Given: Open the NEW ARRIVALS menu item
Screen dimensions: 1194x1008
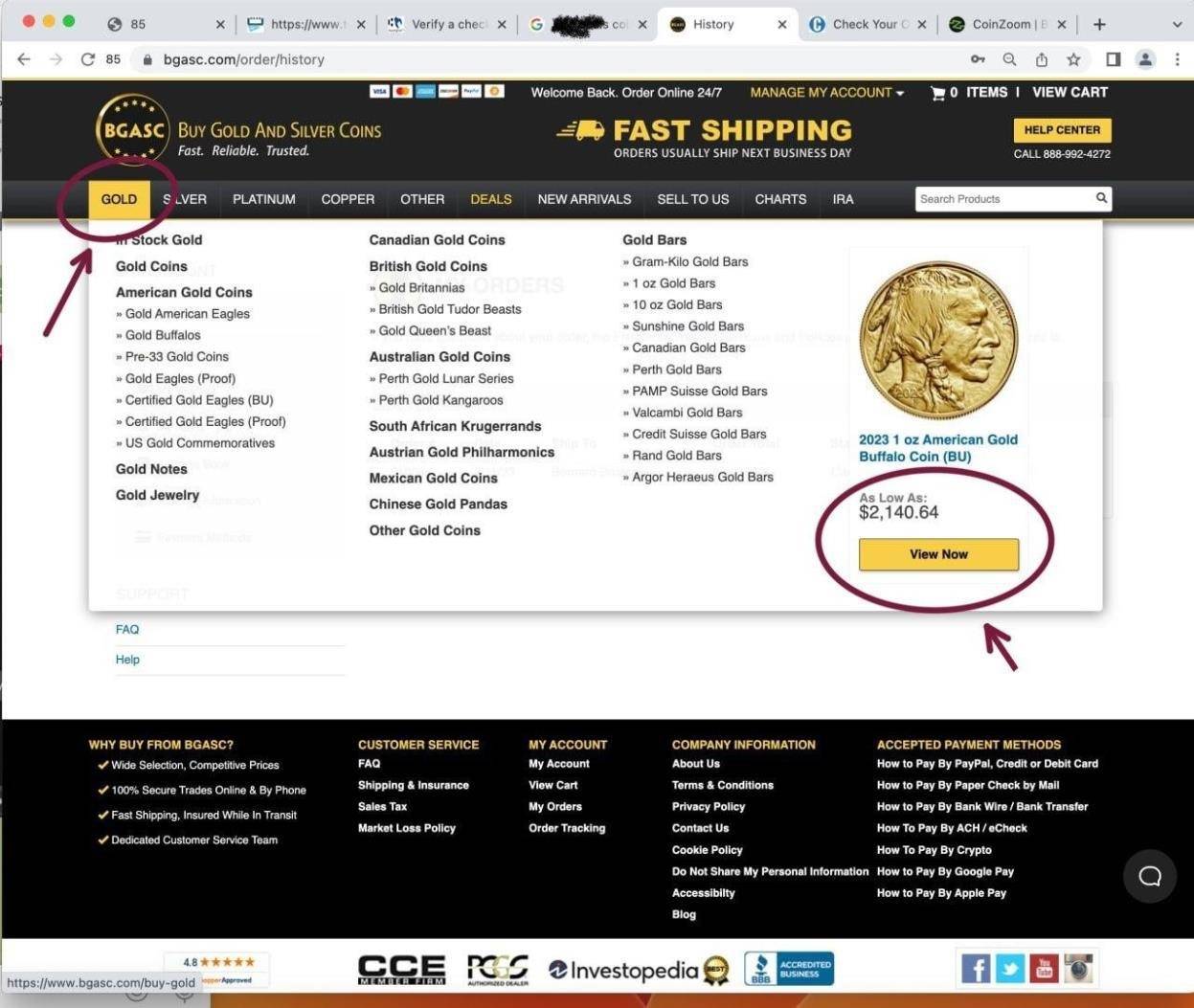Looking at the screenshot, I should click(584, 199).
